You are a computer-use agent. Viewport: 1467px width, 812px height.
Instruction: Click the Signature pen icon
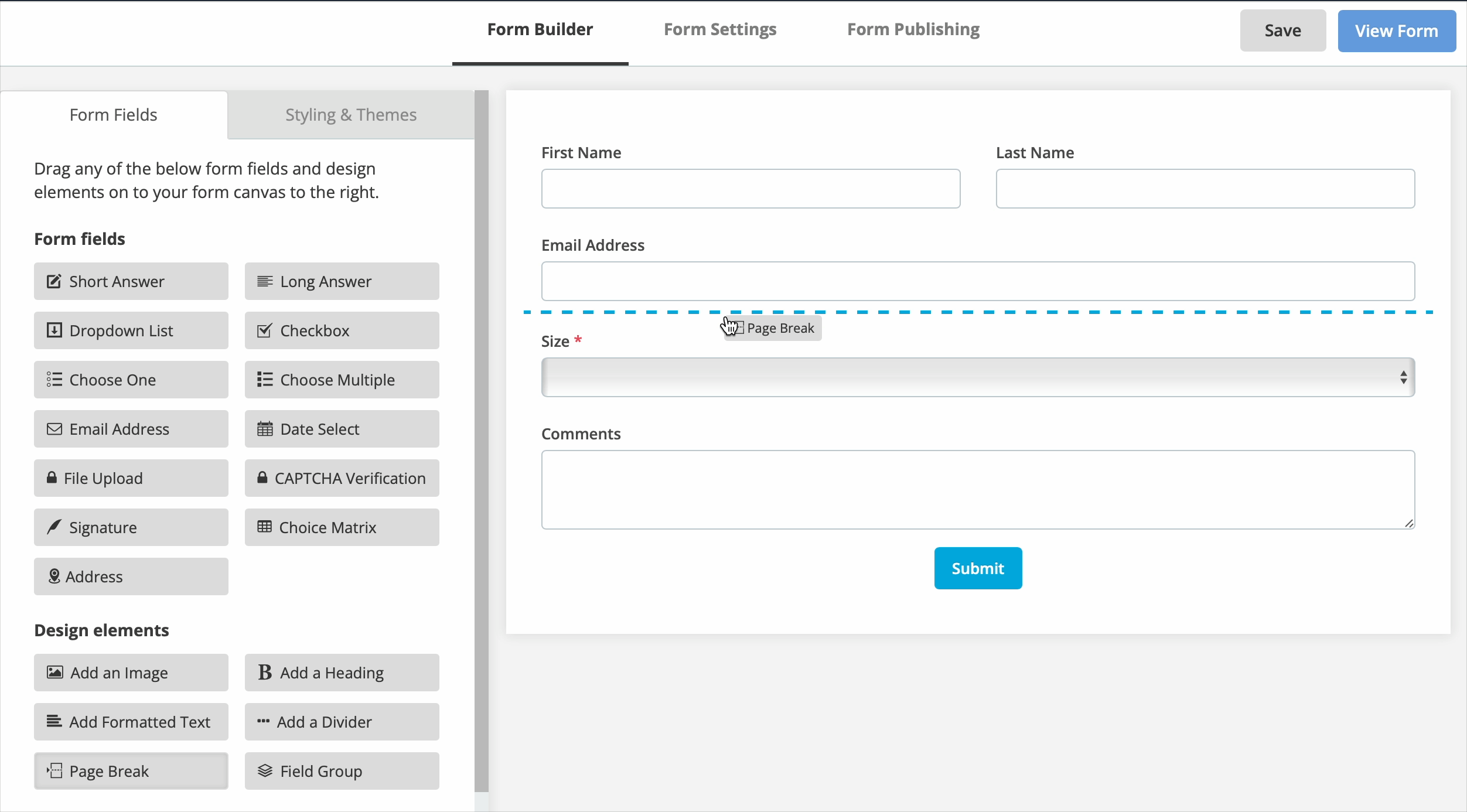54,527
